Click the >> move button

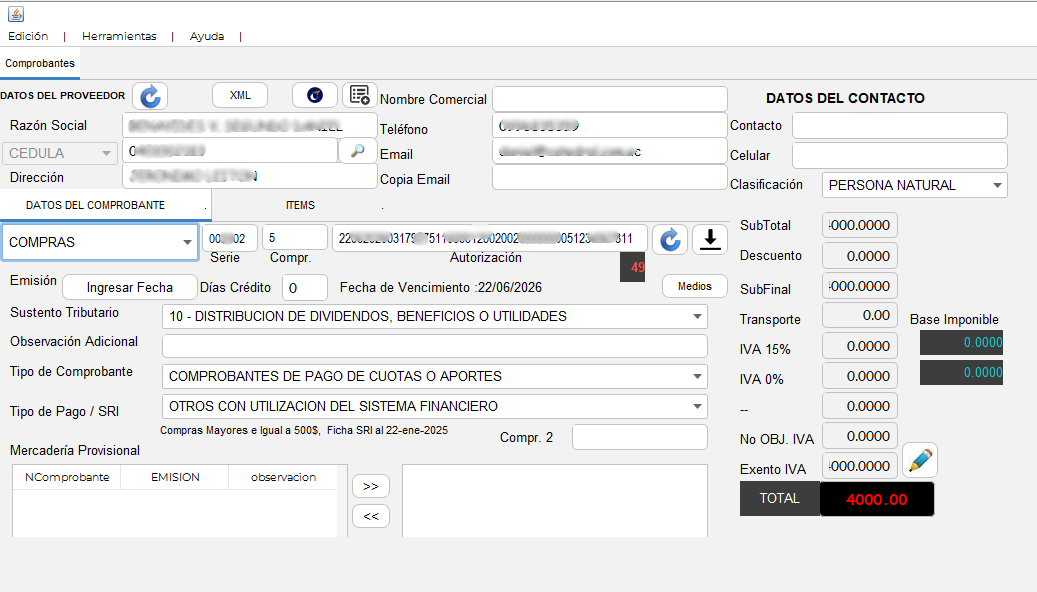pyautogui.click(x=371, y=486)
